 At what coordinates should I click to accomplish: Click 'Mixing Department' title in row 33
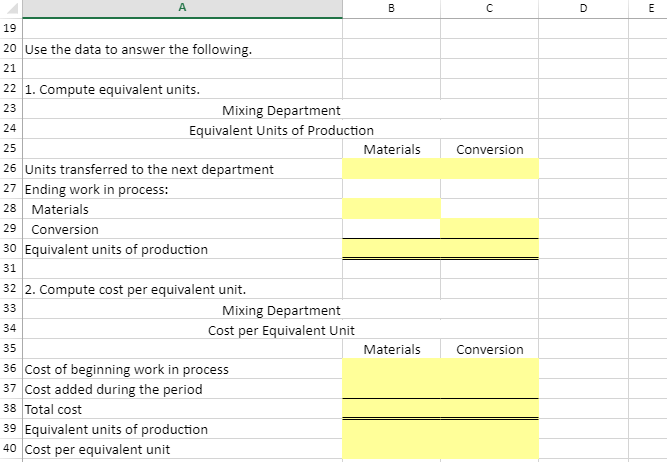281,310
